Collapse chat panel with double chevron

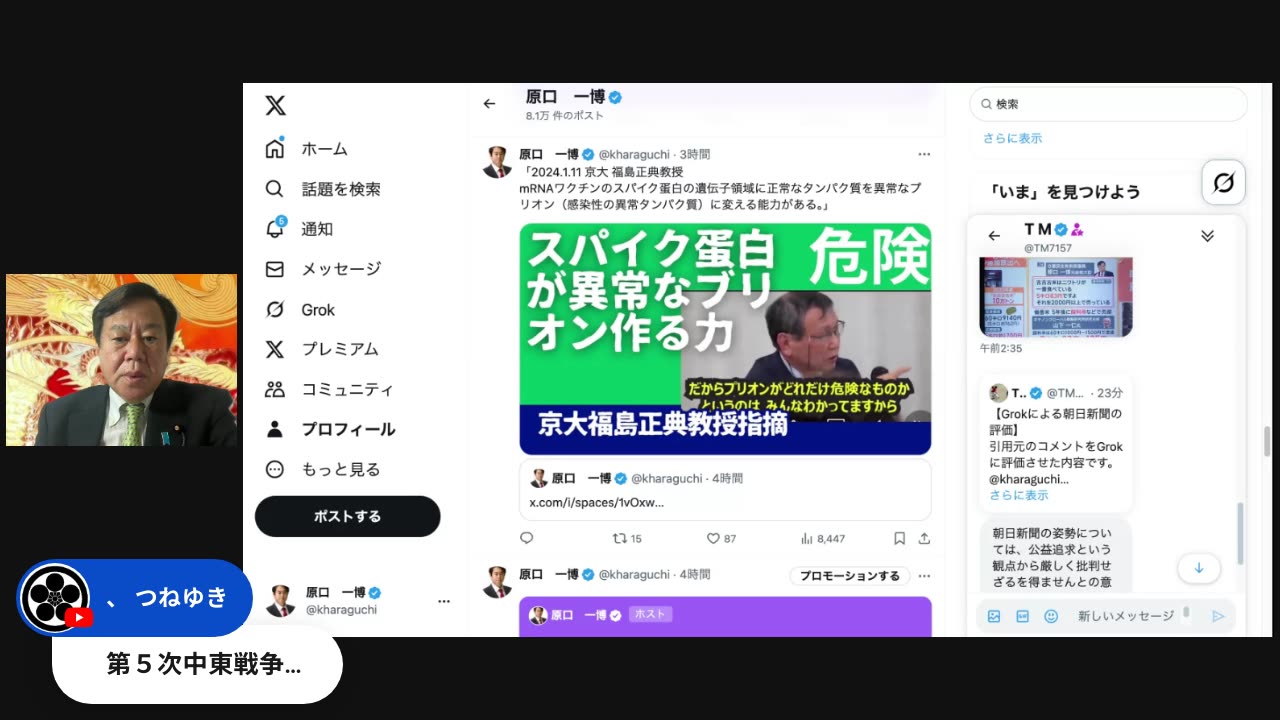1207,236
